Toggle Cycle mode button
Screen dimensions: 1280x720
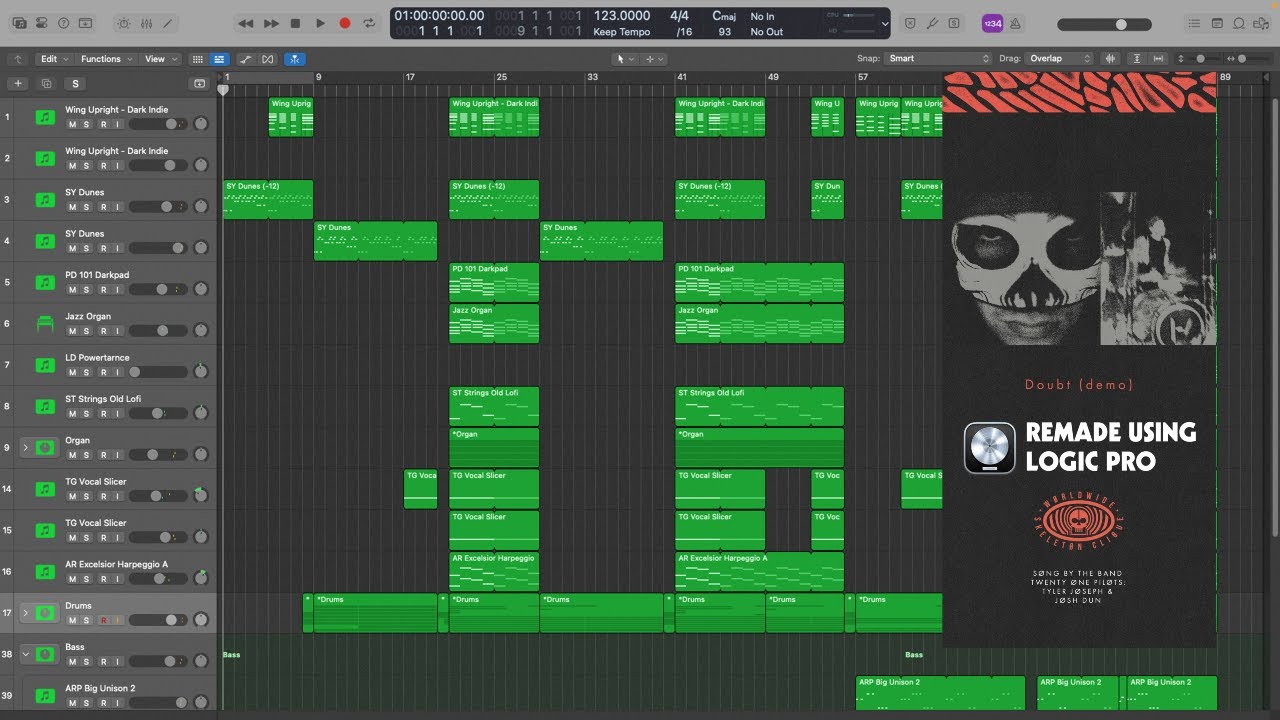(x=370, y=23)
